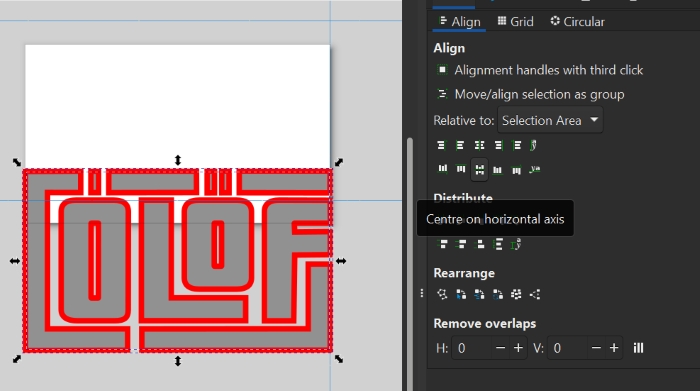Screen dimensions: 700x391
Task: Open the Relative to Selection Area dropdown
Action: 550,120
